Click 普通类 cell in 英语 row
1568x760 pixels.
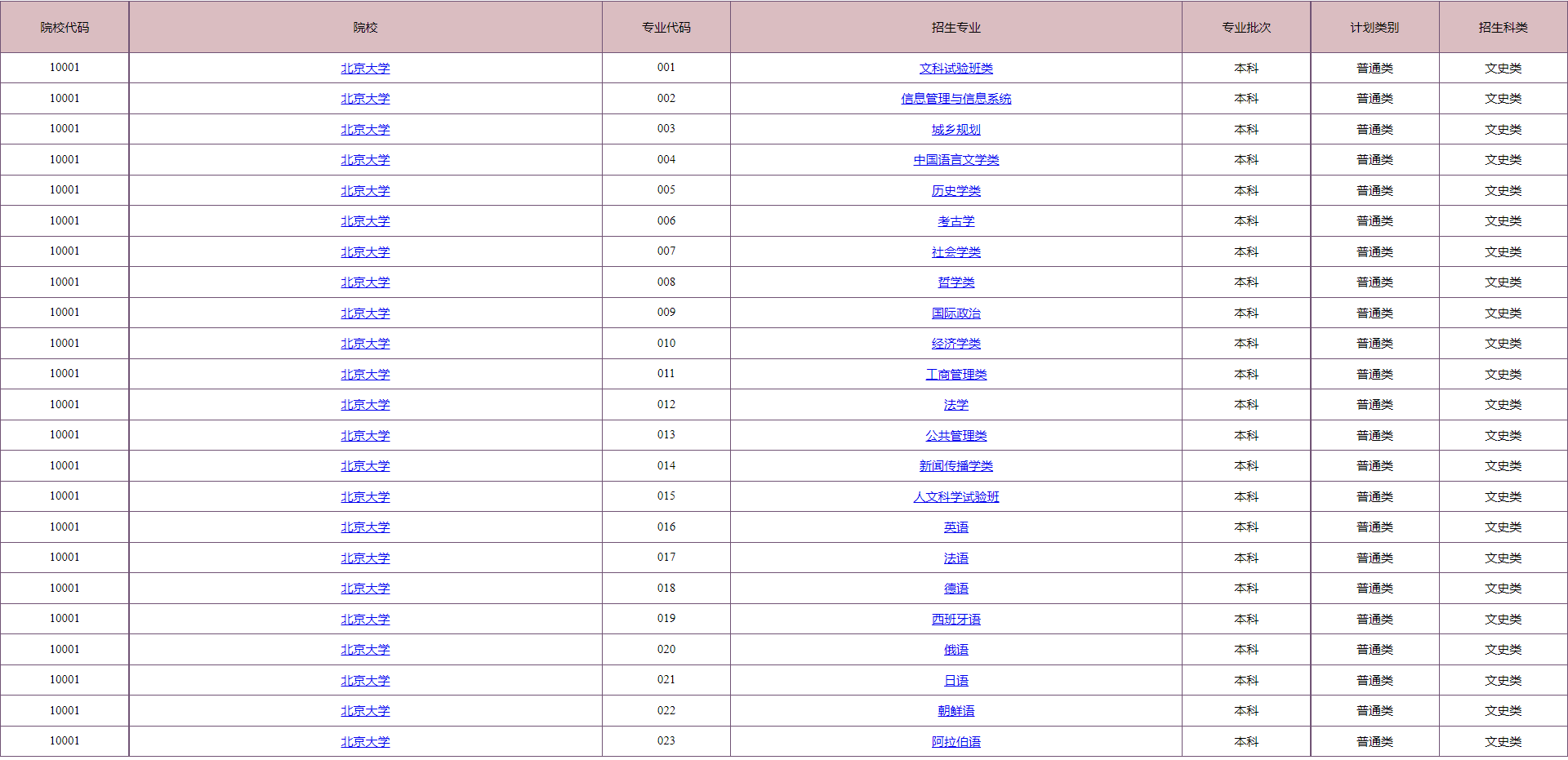(x=1374, y=527)
